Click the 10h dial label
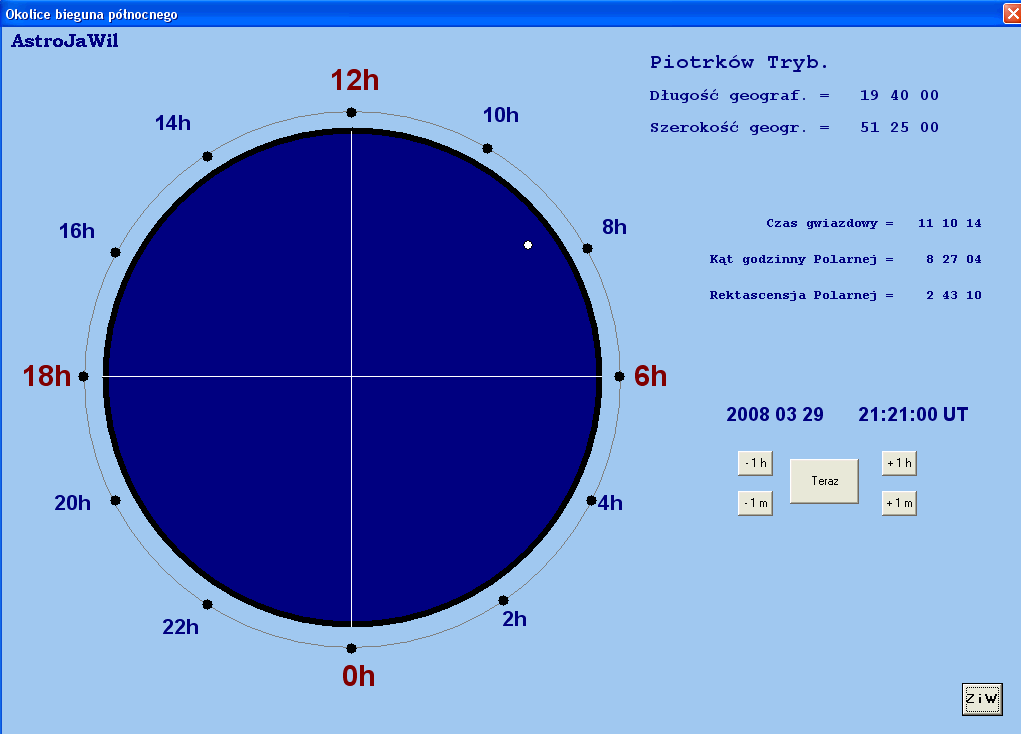The width and height of the screenshot is (1021, 734). click(x=501, y=115)
